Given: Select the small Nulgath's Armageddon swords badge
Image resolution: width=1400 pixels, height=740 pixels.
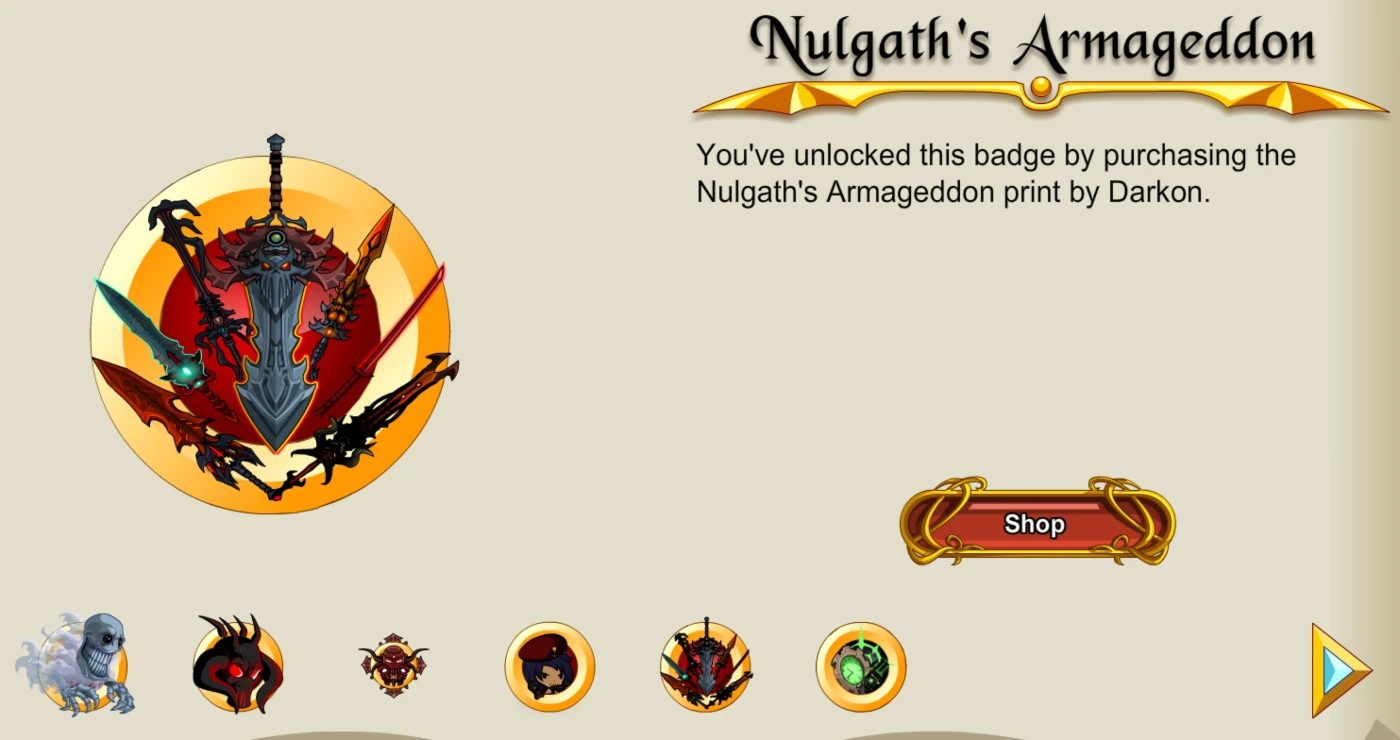Looking at the screenshot, I should click(x=706, y=665).
